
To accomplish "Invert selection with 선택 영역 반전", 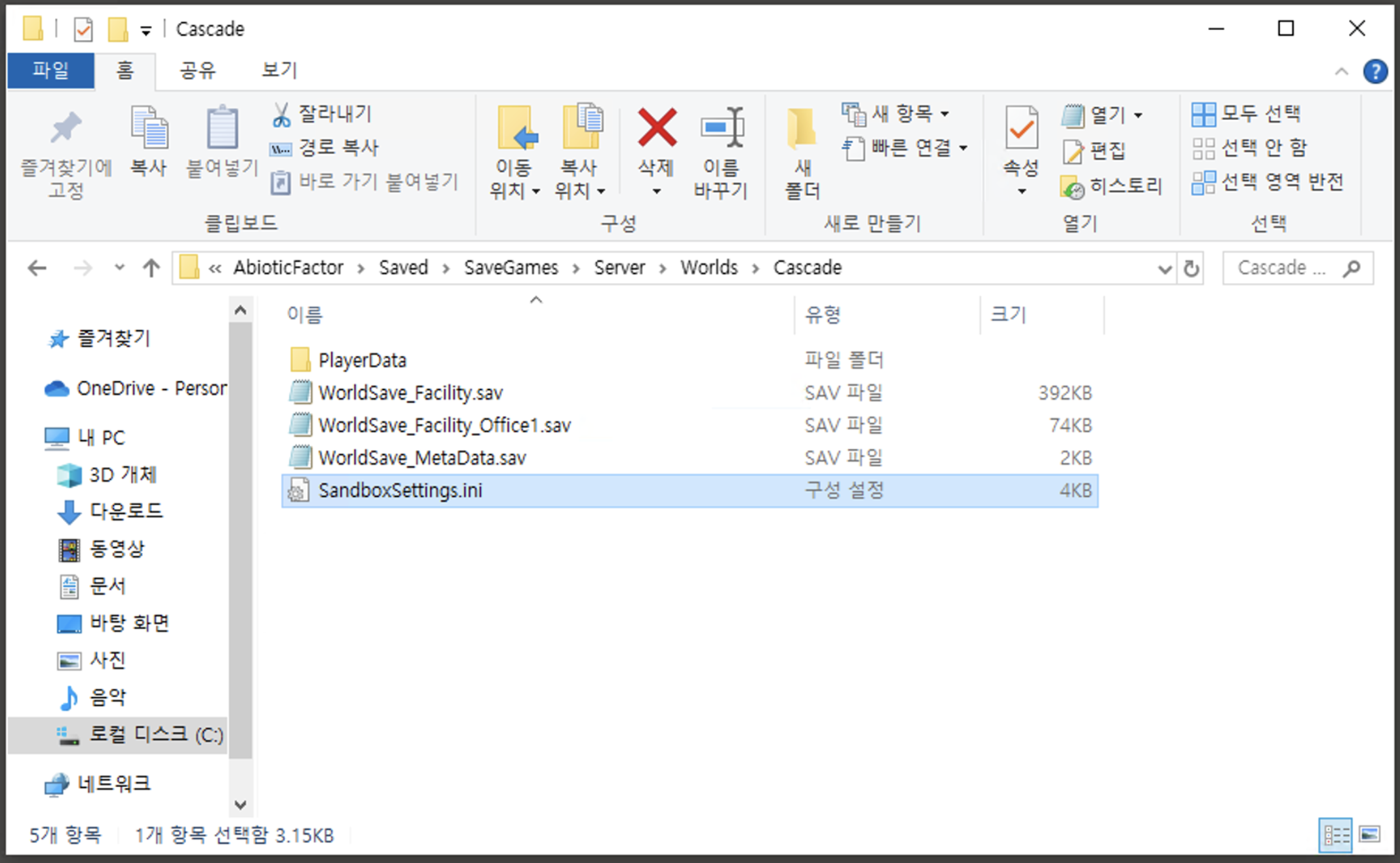I will [x=1268, y=182].
